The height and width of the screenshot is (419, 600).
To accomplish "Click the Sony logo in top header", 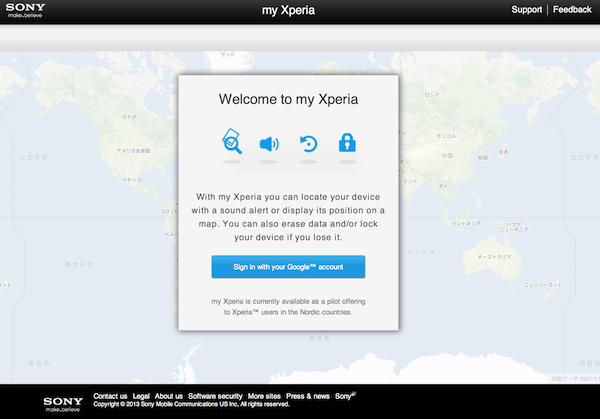I will 25,10.
